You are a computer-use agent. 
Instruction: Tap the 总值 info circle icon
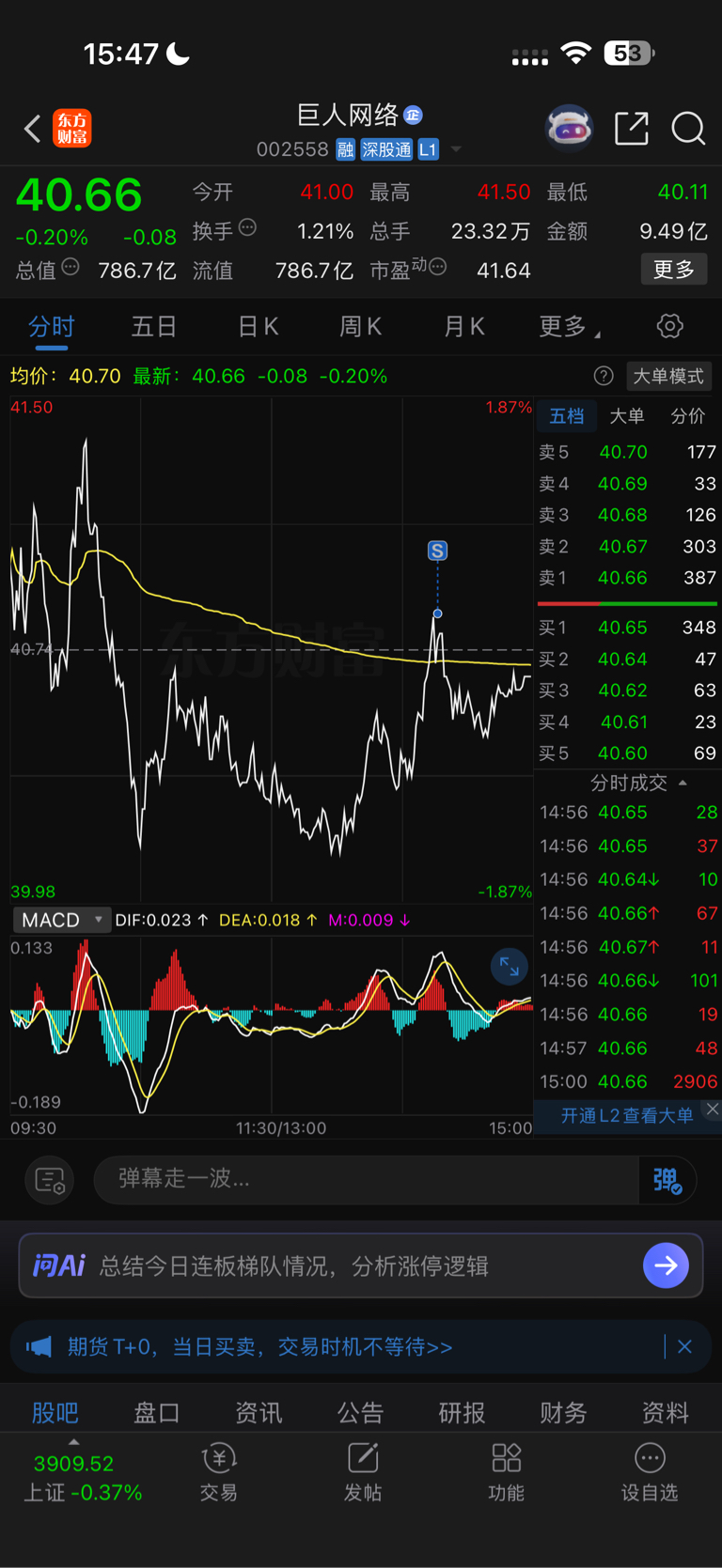point(71,267)
